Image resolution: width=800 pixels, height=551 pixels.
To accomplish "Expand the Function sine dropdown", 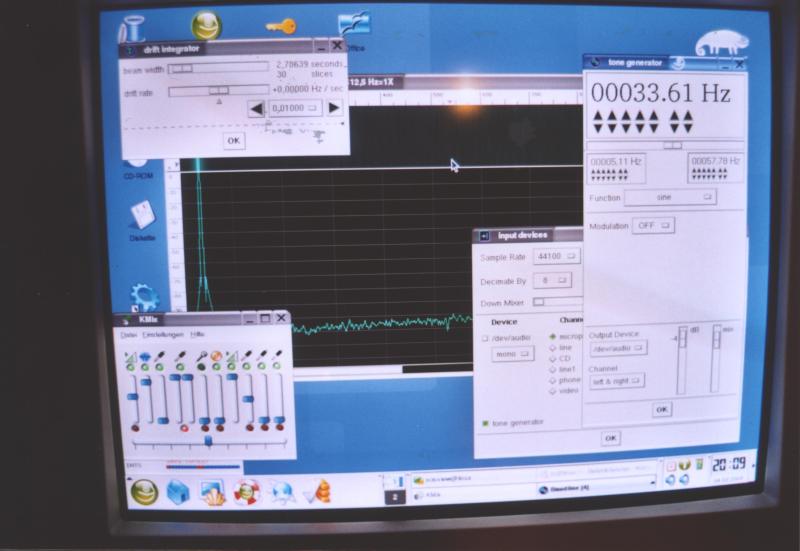I will 670,198.
